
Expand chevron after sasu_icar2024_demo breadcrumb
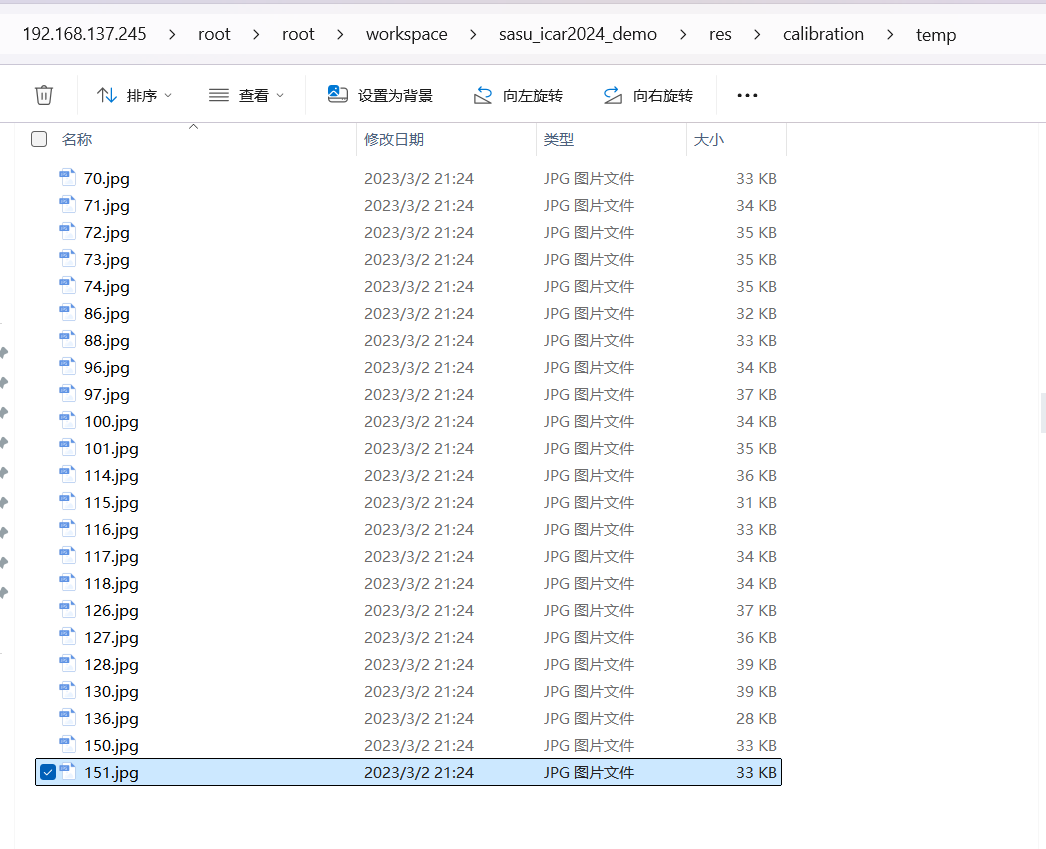point(682,35)
